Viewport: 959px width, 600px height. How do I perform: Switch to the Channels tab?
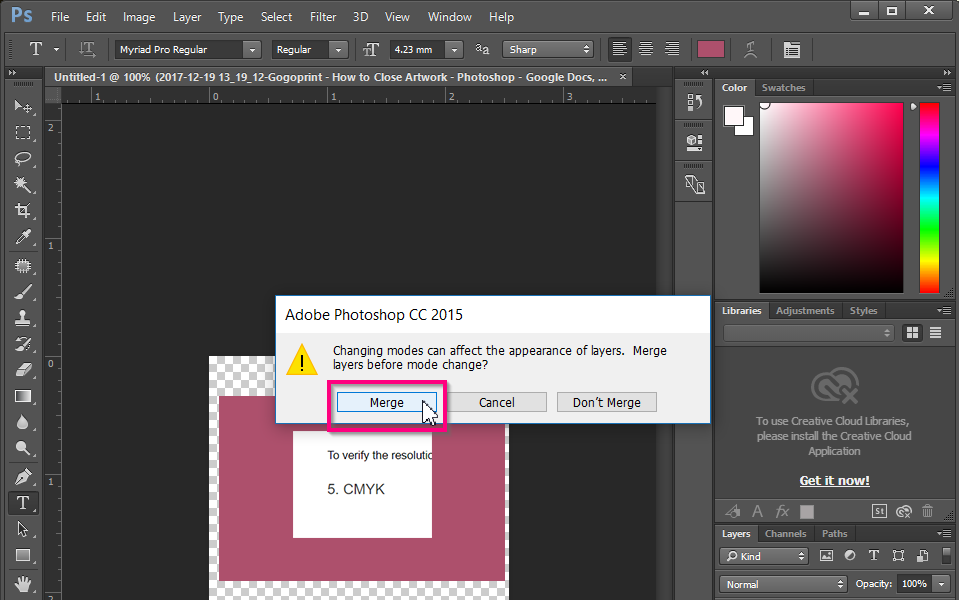click(x=785, y=533)
